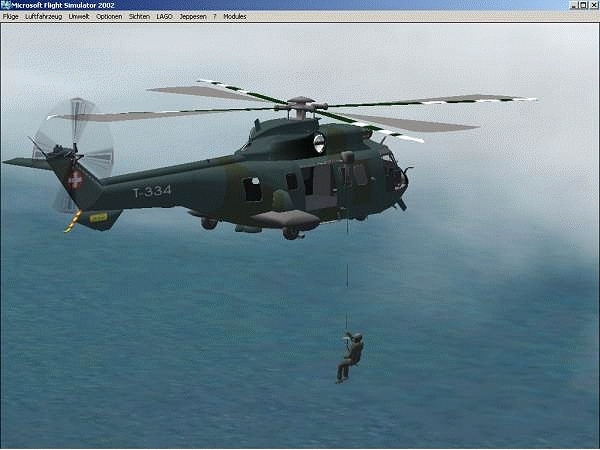Open the Umwelt menu
The height and width of the screenshot is (450, 600).
(79, 17)
